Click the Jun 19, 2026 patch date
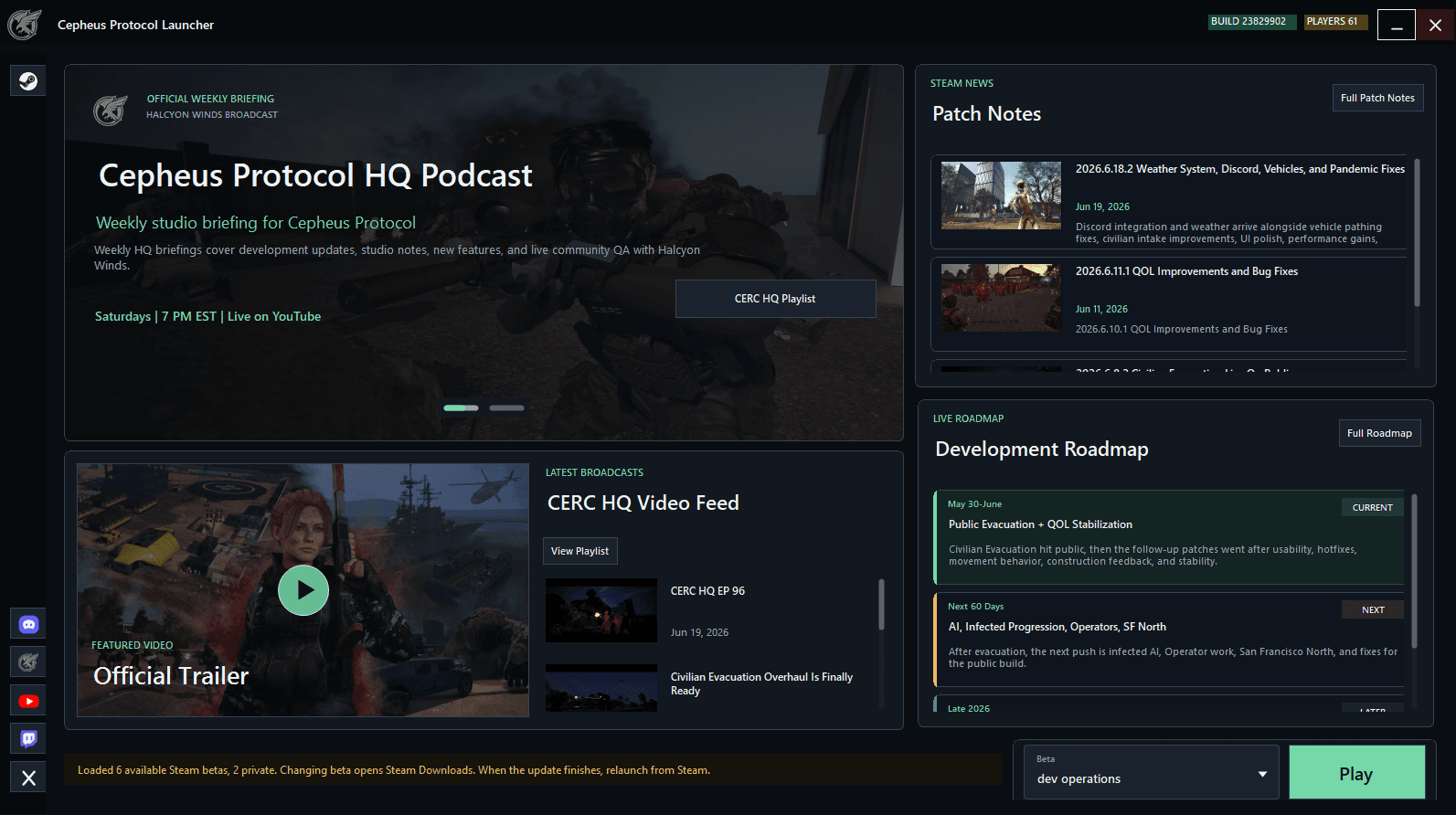Image resolution: width=1456 pixels, height=815 pixels. (x=1102, y=206)
